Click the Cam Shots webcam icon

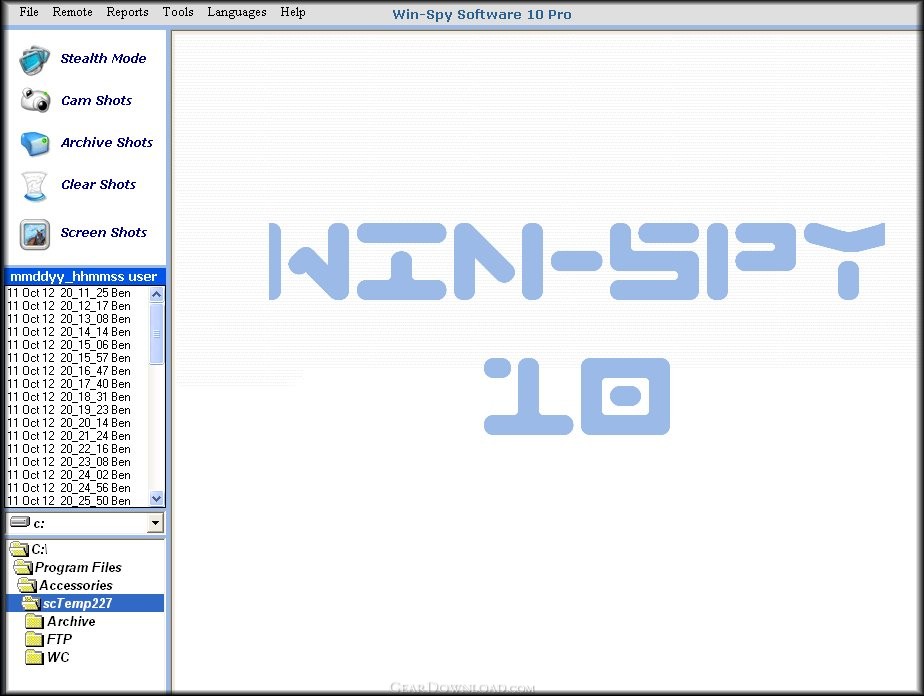[35, 100]
